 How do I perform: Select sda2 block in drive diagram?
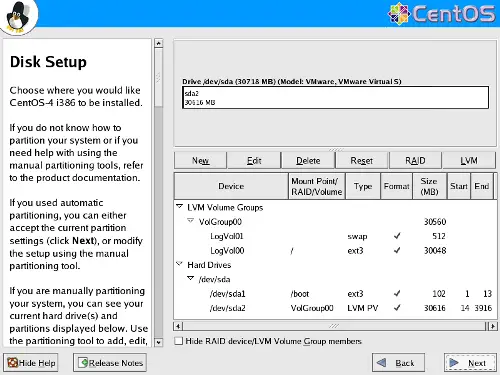[336, 97]
